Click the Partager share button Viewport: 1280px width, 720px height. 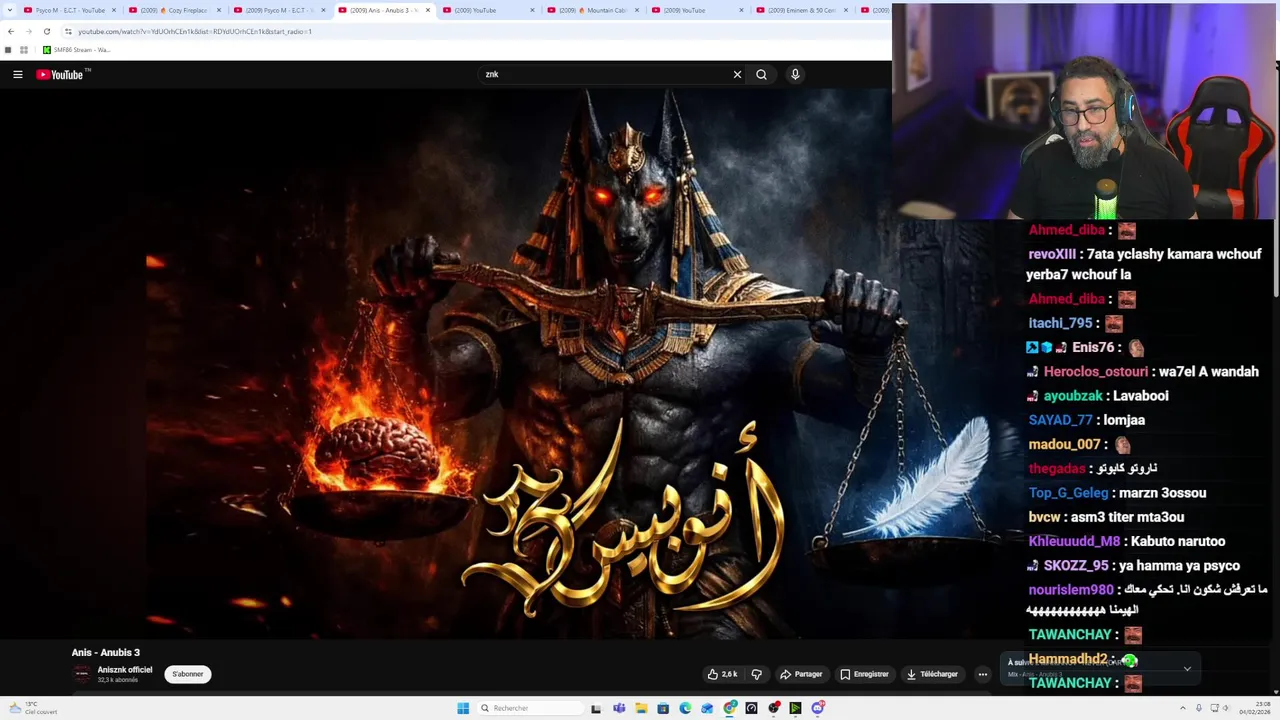click(x=801, y=674)
